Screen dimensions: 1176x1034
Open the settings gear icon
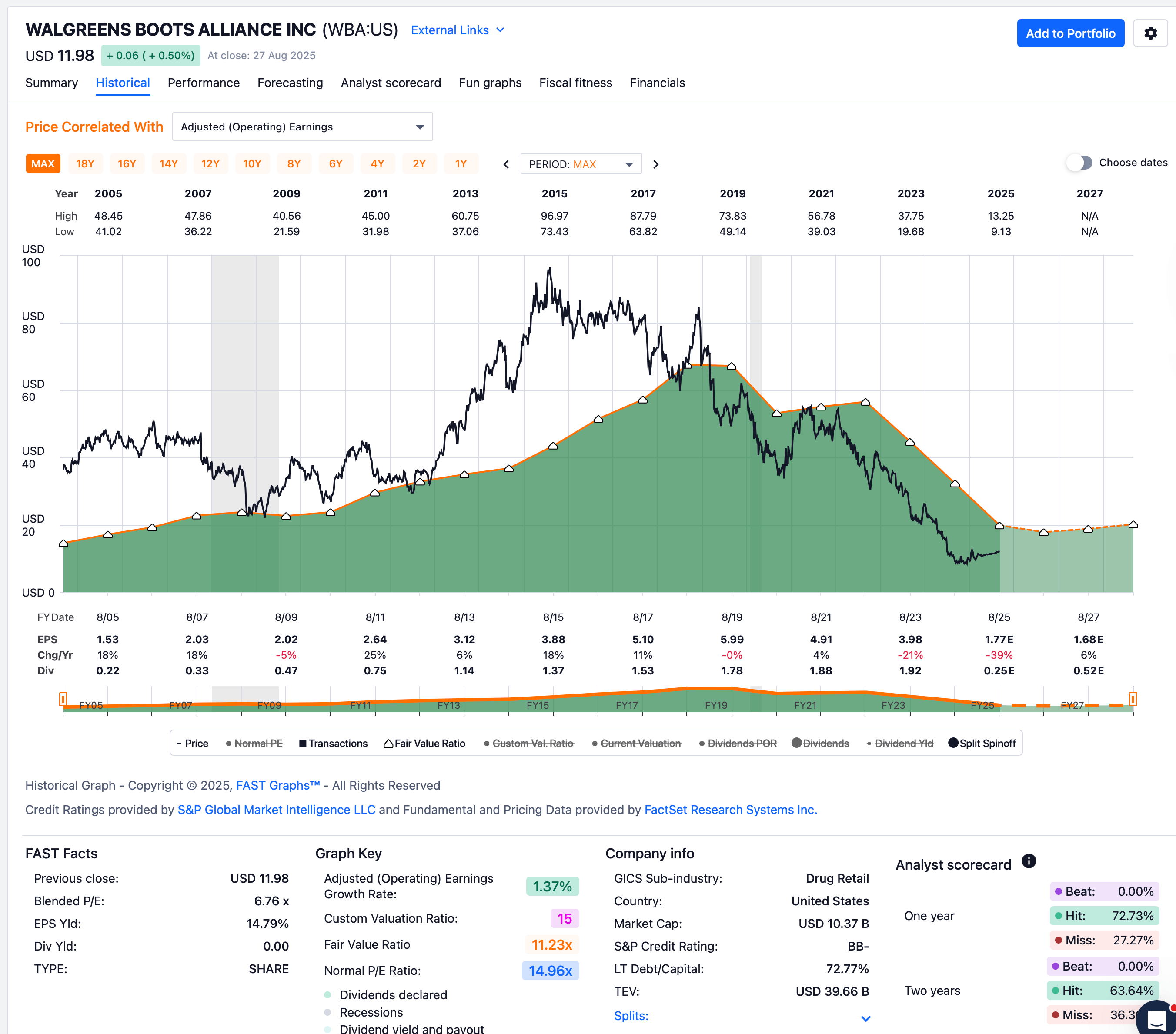(1151, 33)
